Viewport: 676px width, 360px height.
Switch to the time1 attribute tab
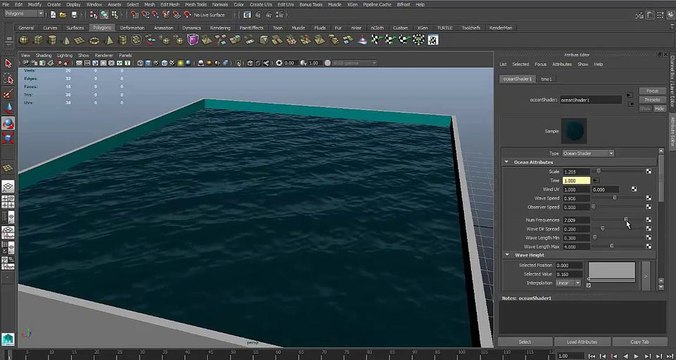click(546, 79)
